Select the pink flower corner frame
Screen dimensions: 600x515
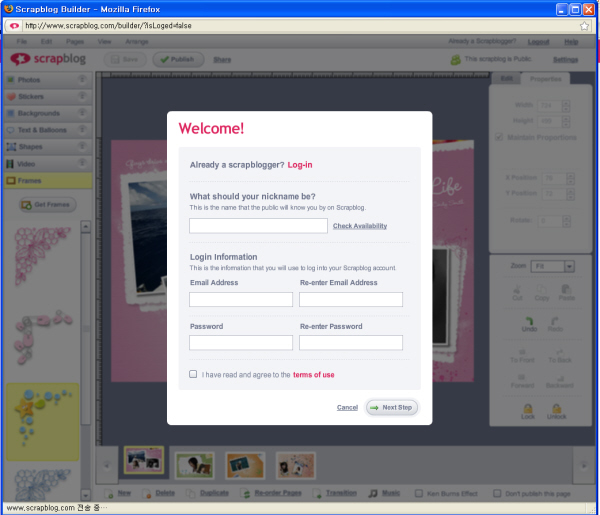(x=42, y=256)
